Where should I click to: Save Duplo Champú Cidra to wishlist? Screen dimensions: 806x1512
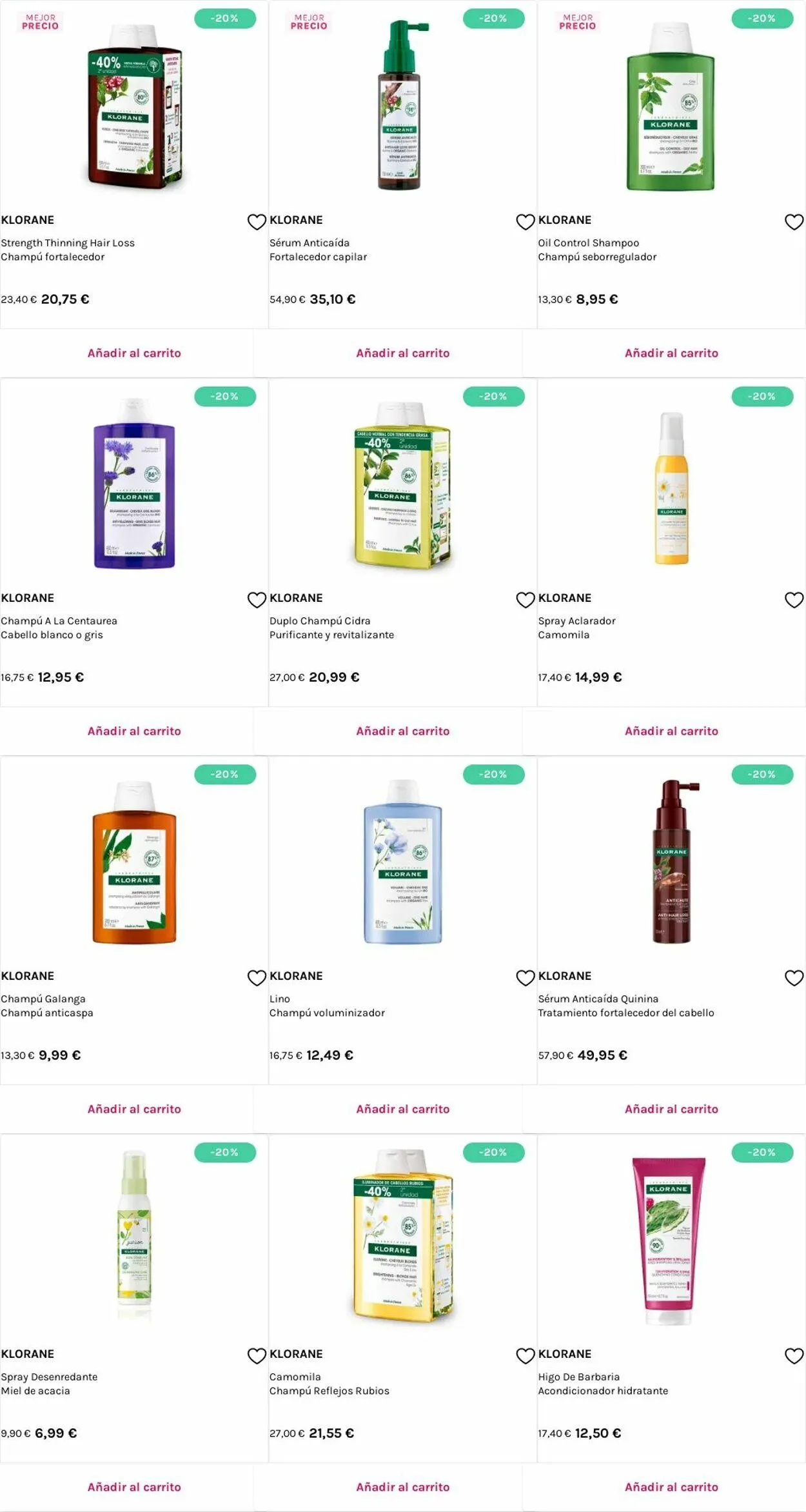pos(526,600)
